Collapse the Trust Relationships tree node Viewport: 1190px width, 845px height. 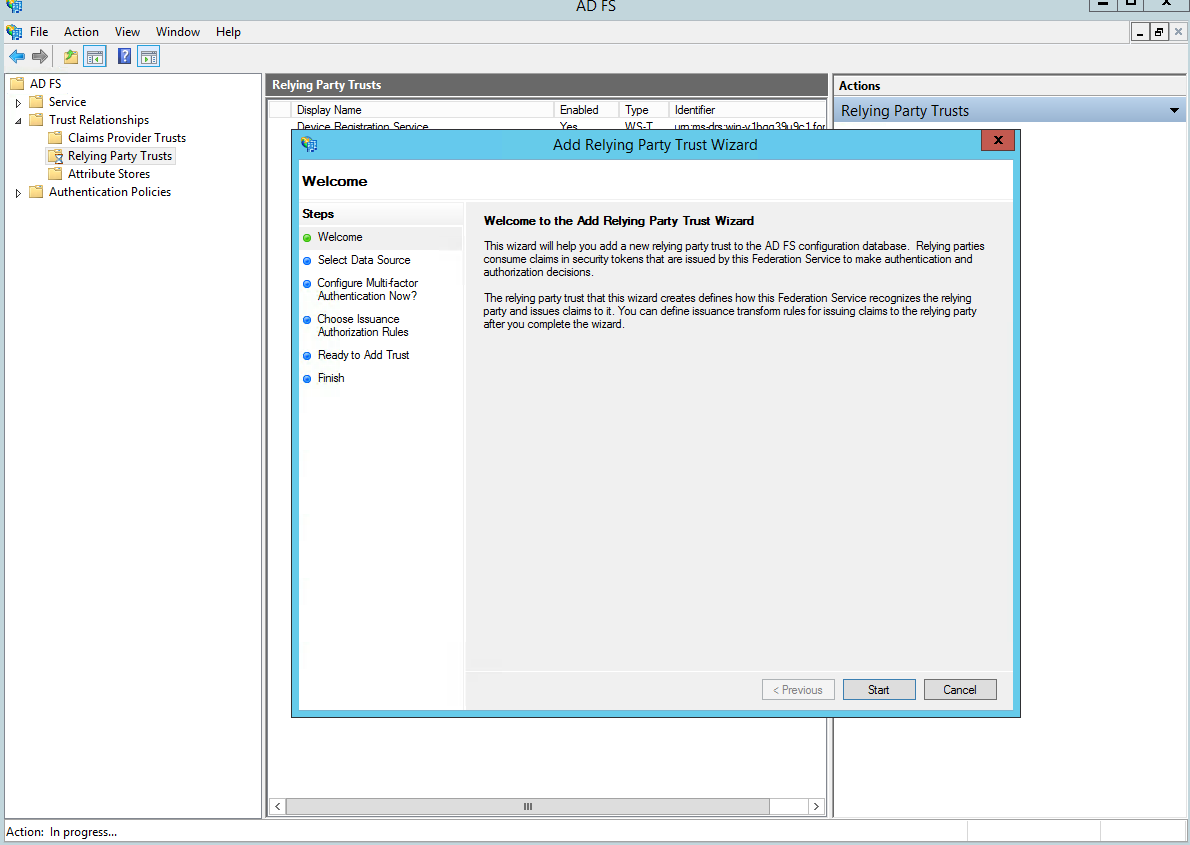click(18, 121)
